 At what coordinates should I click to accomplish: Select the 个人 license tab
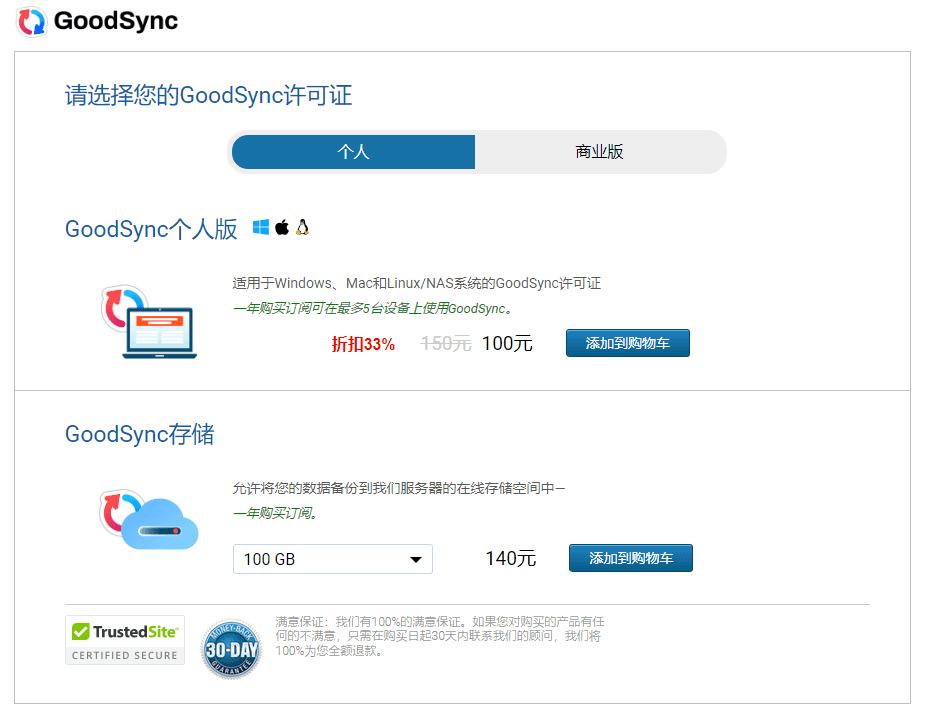(x=353, y=152)
